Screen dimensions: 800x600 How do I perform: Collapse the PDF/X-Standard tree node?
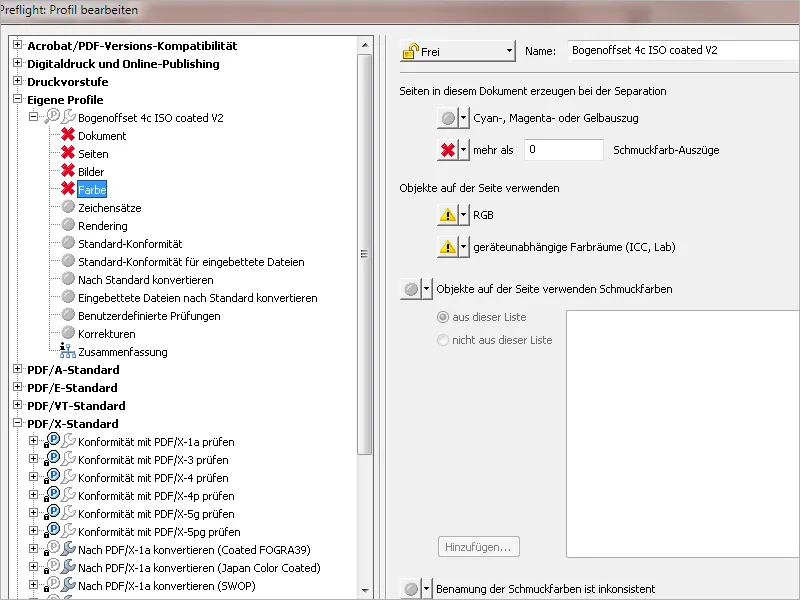[x=17, y=423]
